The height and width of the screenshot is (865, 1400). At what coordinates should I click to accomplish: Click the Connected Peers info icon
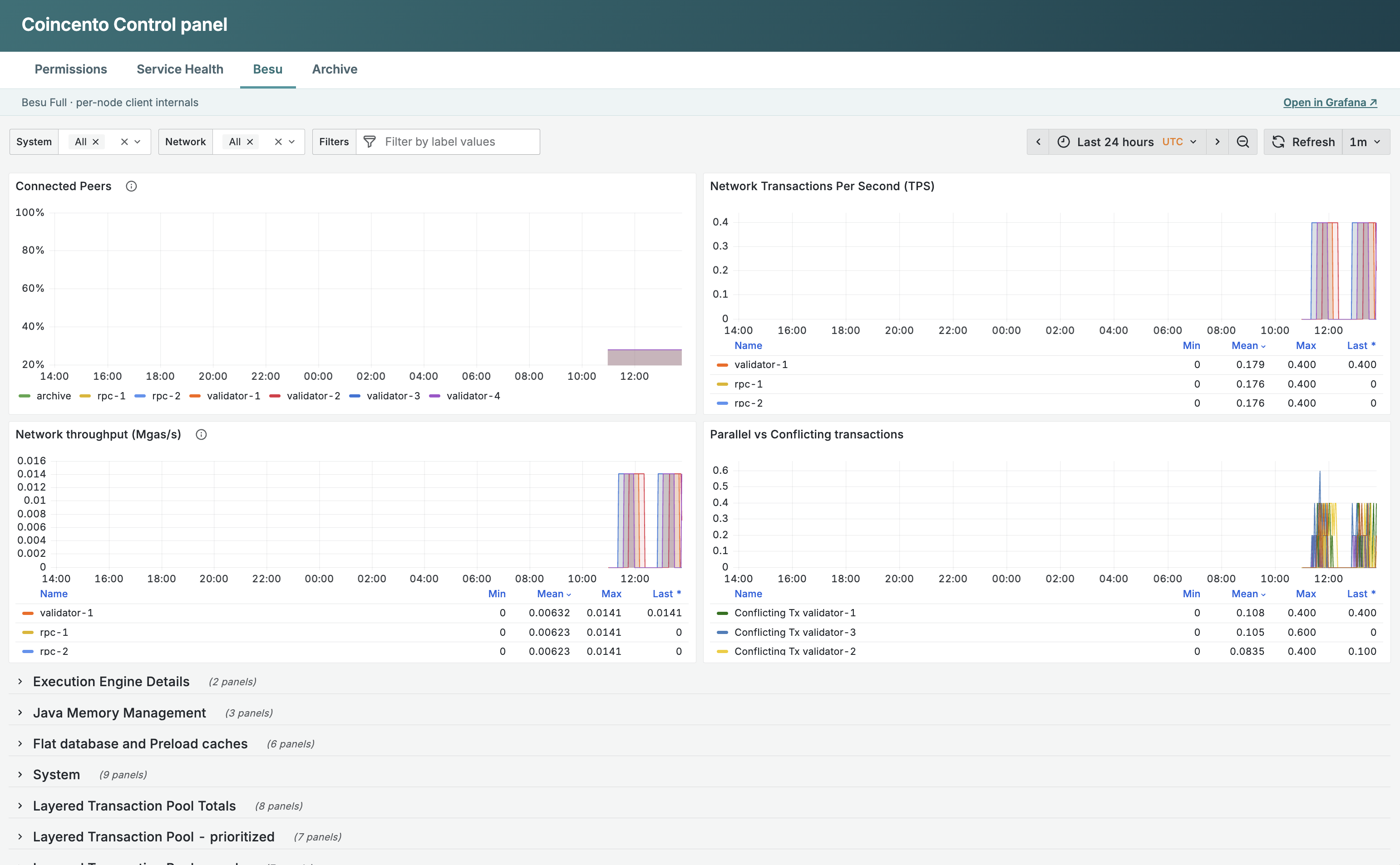coord(131,186)
